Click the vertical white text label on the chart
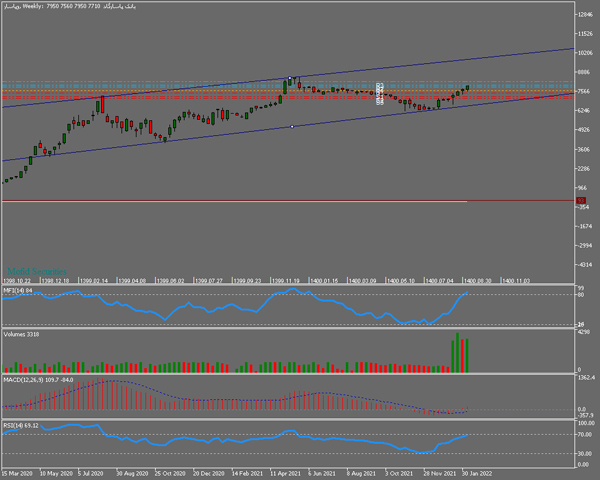600x480 pixels. pyautogui.click(x=380, y=92)
